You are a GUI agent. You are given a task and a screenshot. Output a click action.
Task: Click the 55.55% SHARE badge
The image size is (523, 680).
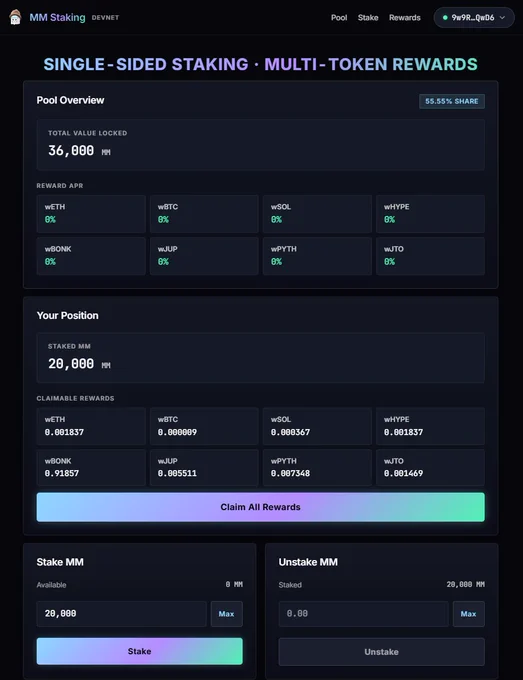pos(452,101)
